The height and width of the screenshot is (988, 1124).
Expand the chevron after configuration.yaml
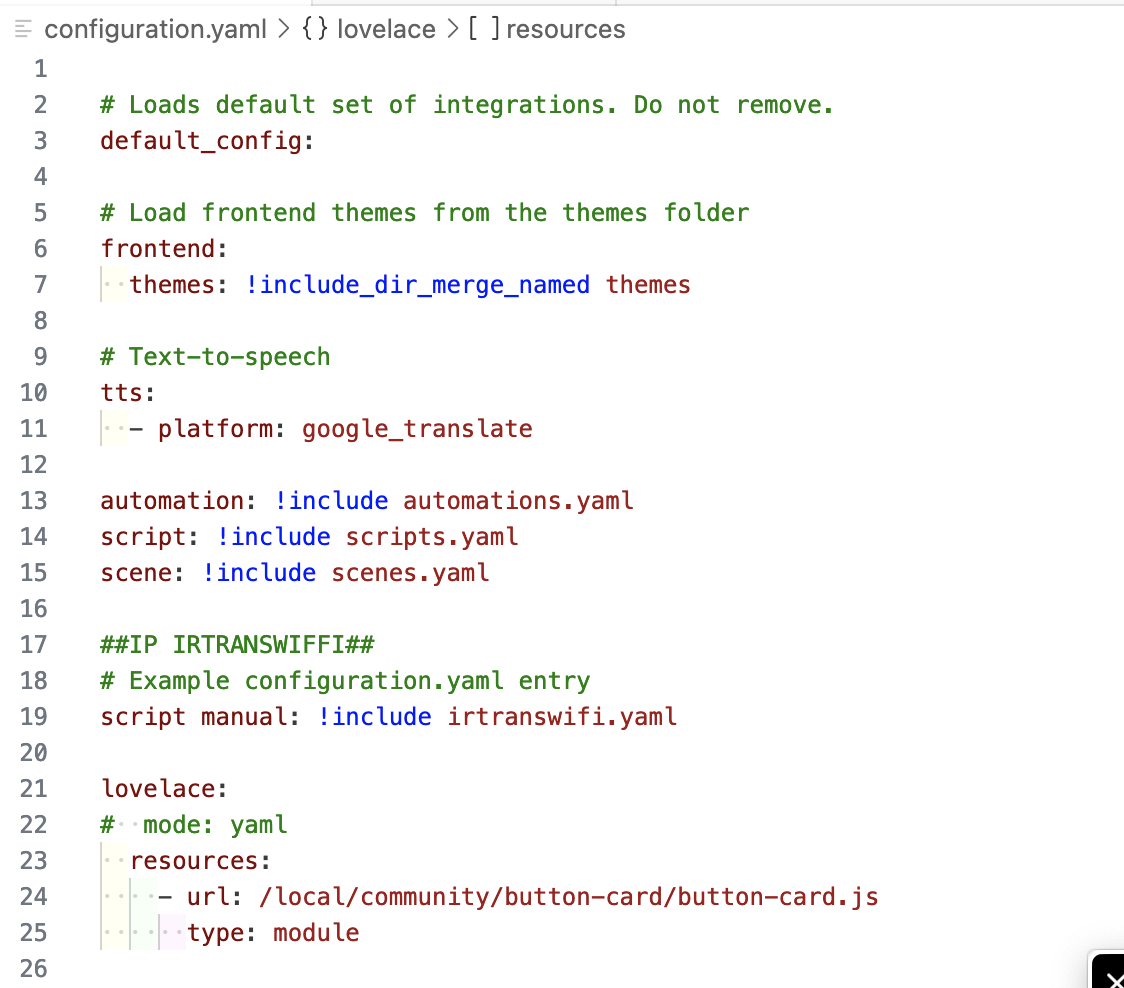pyautogui.click(x=285, y=29)
